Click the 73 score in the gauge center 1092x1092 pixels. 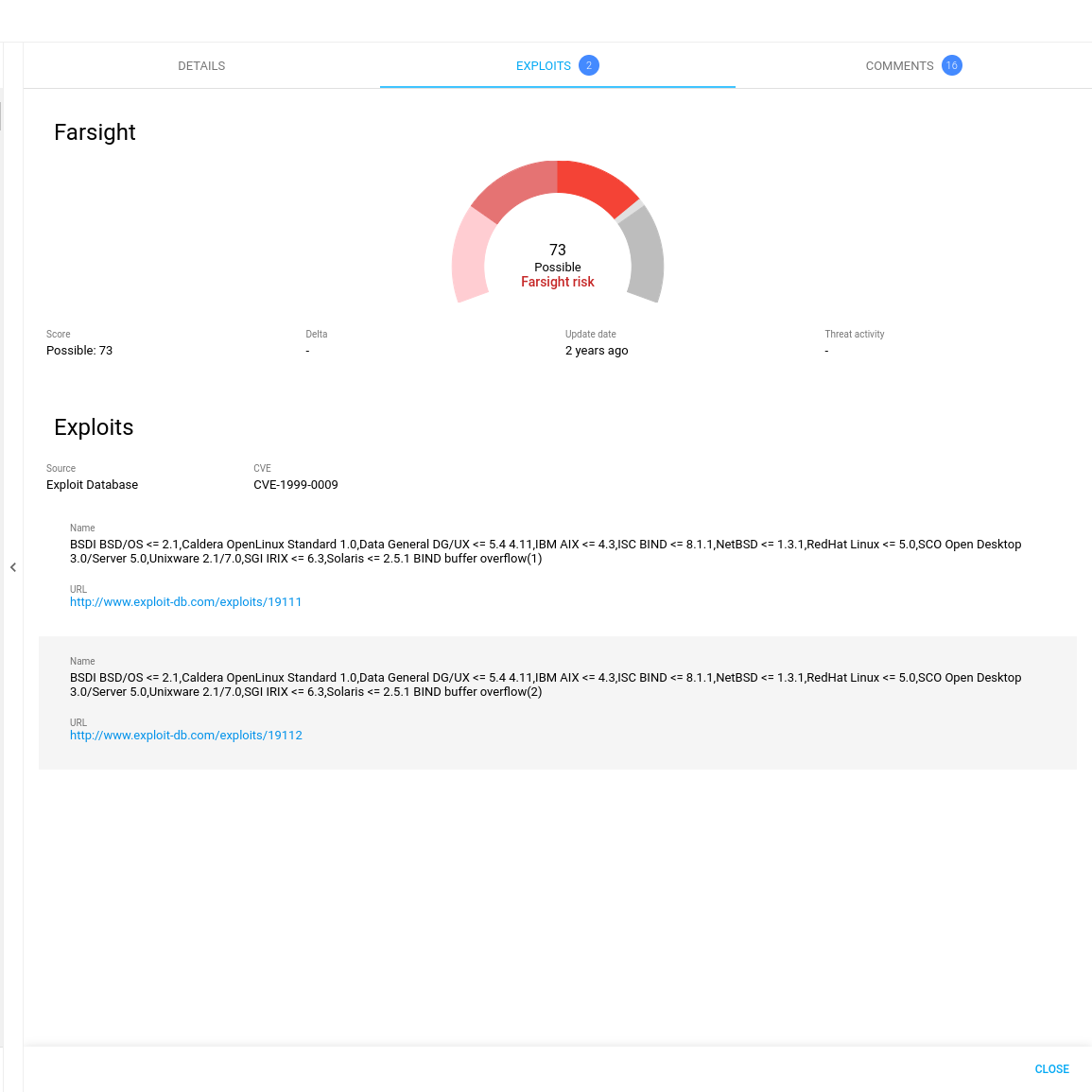point(558,250)
